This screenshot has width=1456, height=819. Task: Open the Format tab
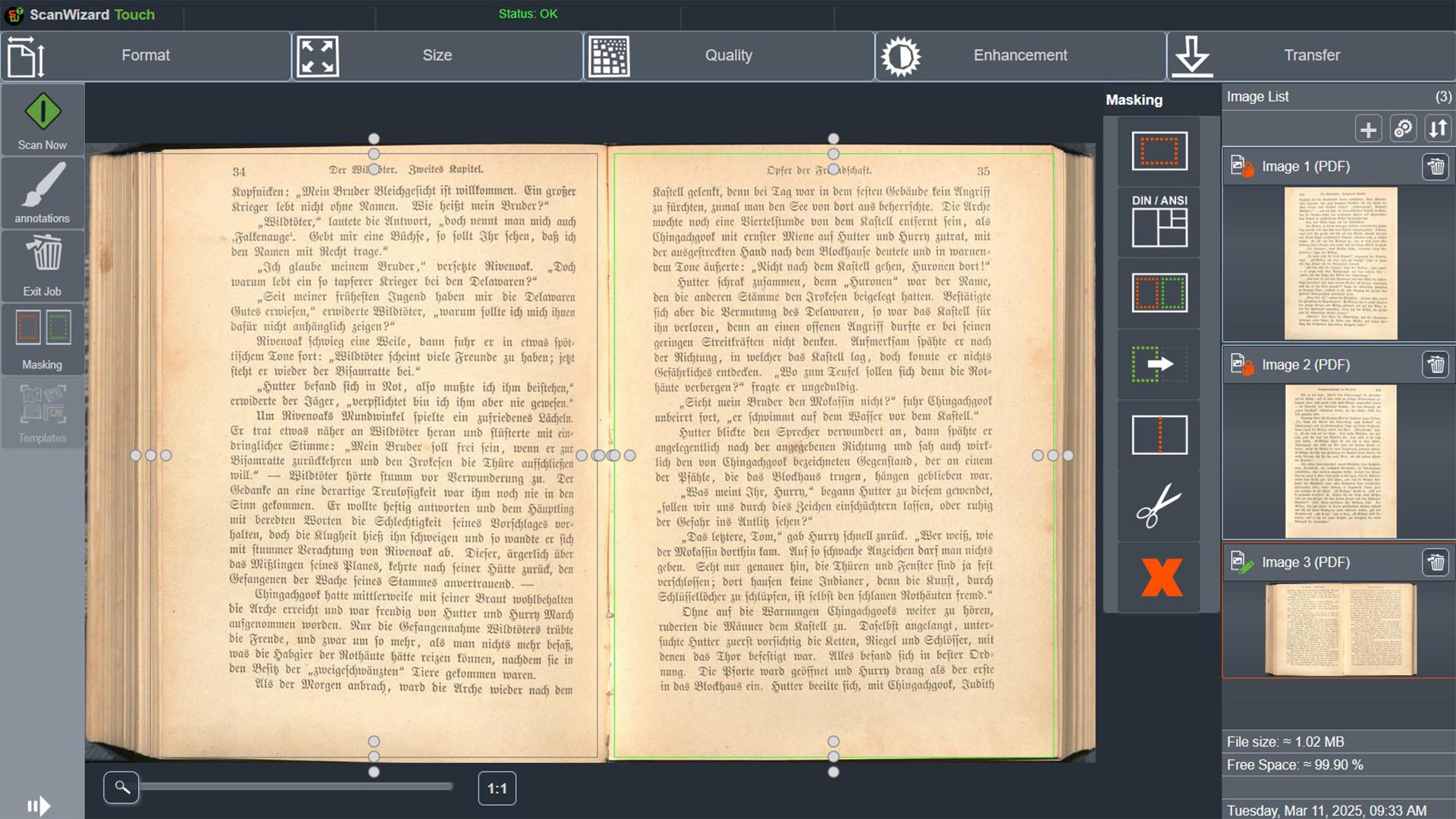[146, 55]
